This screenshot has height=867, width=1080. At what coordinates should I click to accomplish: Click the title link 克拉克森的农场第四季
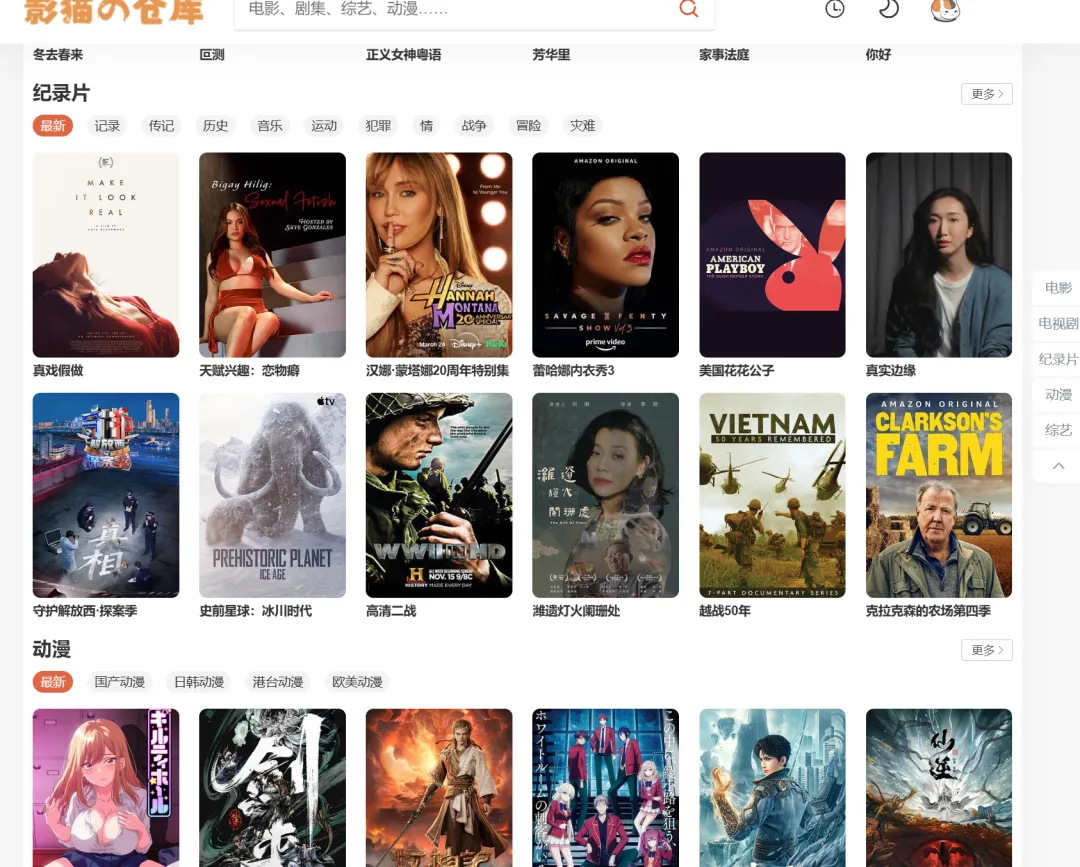[928, 611]
